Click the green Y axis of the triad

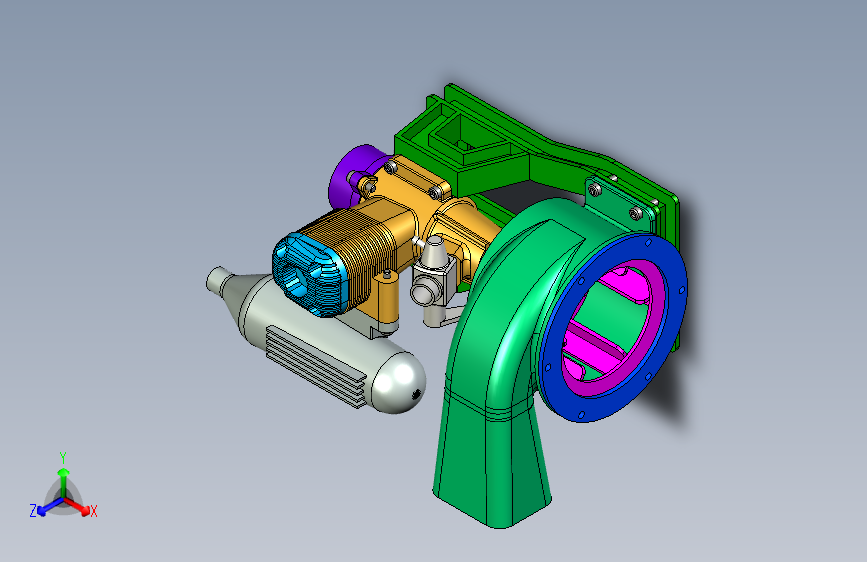[x=64, y=482]
